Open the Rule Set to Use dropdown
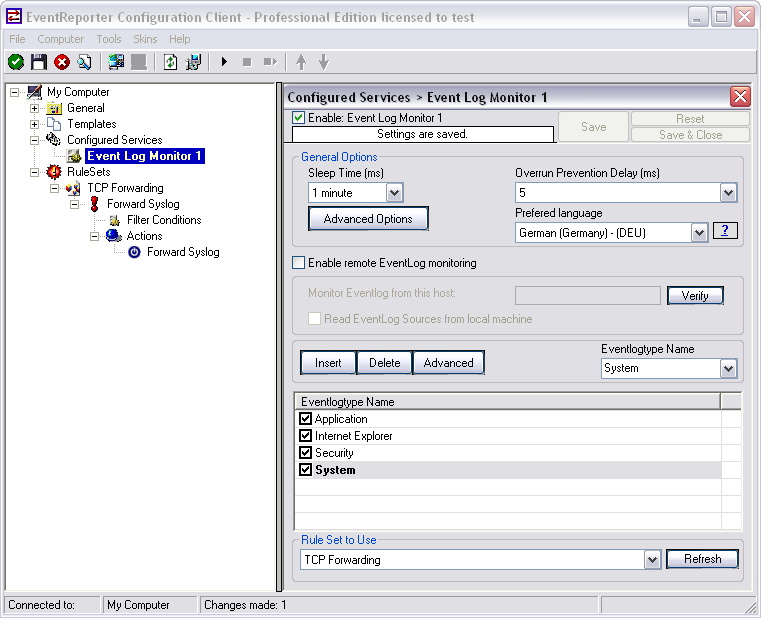The height and width of the screenshot is (618, 761). click(x=652, y=560)
